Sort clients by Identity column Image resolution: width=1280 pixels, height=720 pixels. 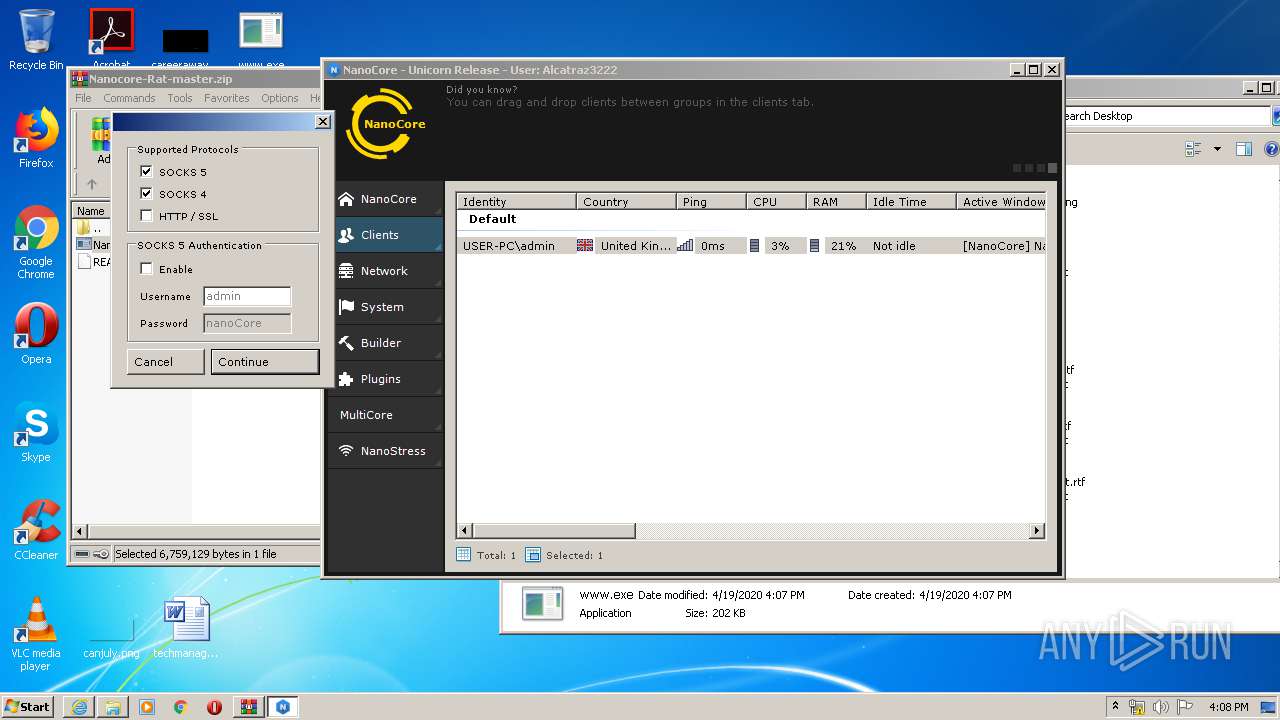[516, 201]
